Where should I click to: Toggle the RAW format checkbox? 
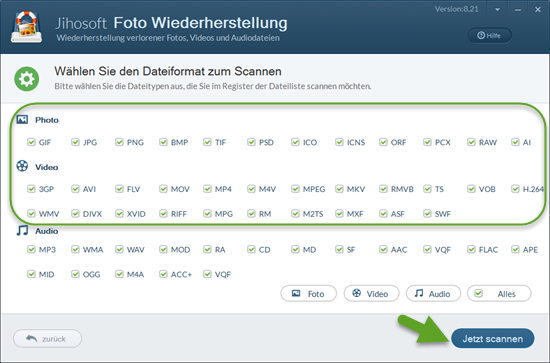coord(471,142)
